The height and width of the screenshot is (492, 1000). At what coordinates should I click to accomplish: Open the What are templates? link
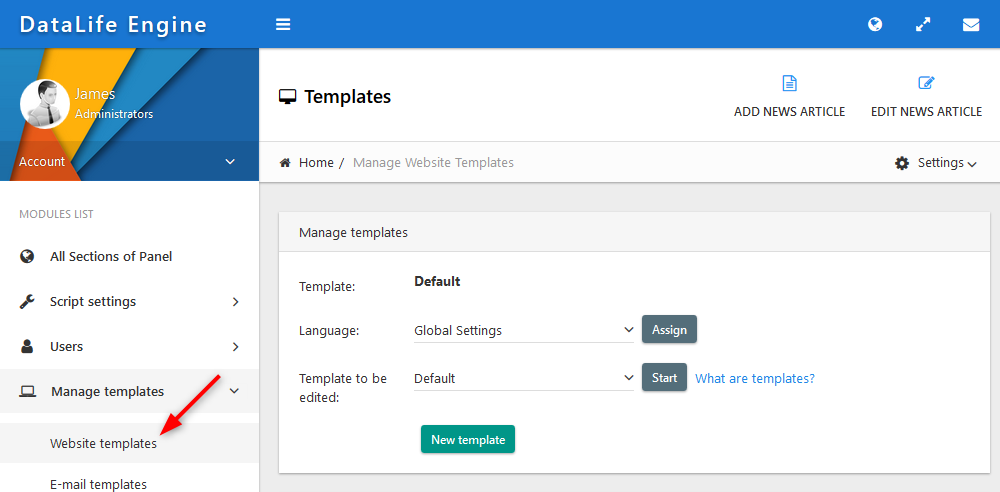pos(754,378)
